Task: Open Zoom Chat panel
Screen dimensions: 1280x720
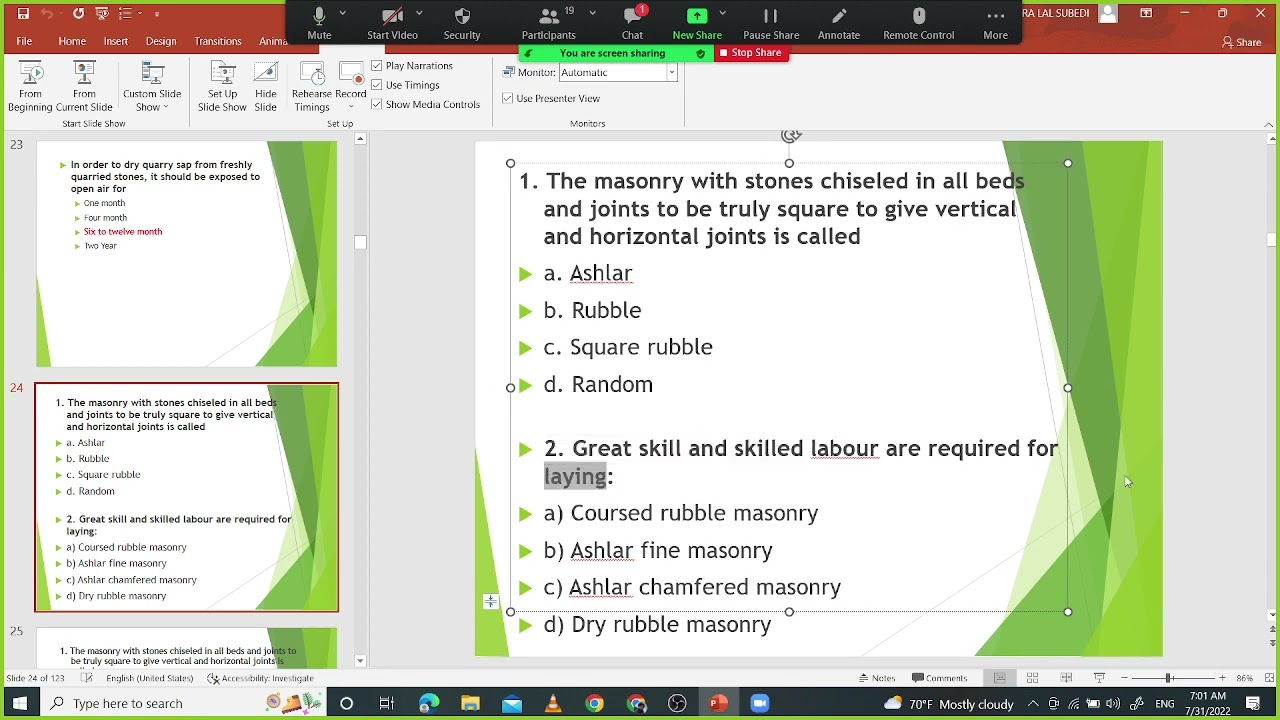Action: coord(632,24)
